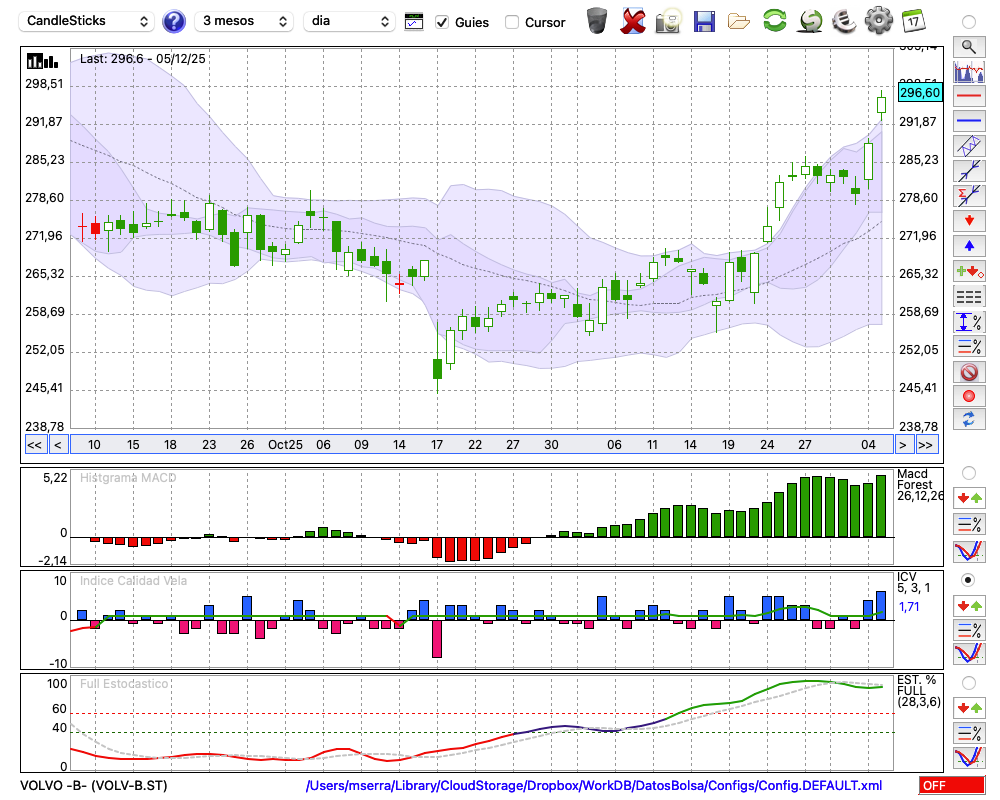
Task: Click the blue floppy disk save icon
Action: [704, 20]
